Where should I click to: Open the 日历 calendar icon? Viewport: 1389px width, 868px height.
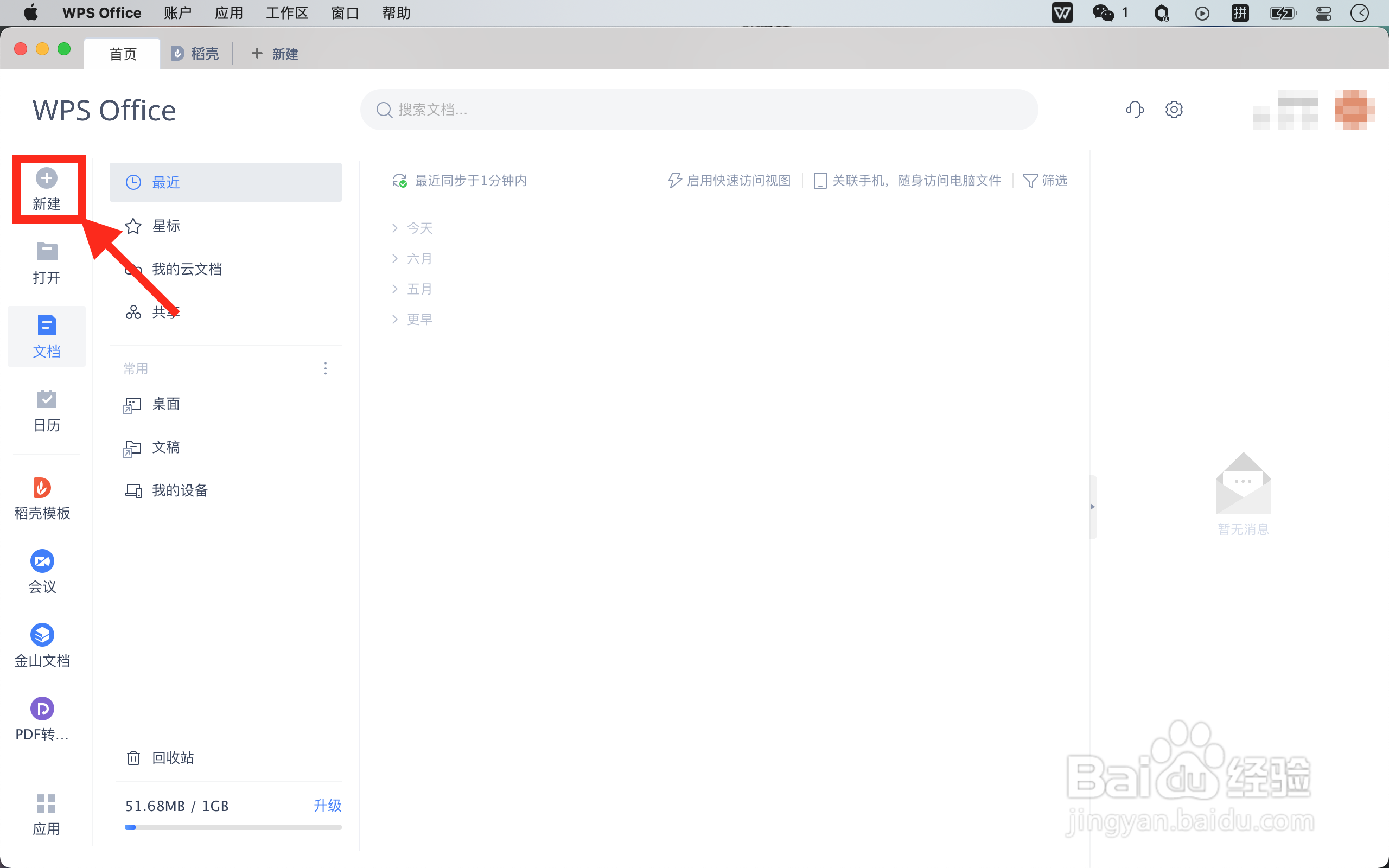click(47, 398)
